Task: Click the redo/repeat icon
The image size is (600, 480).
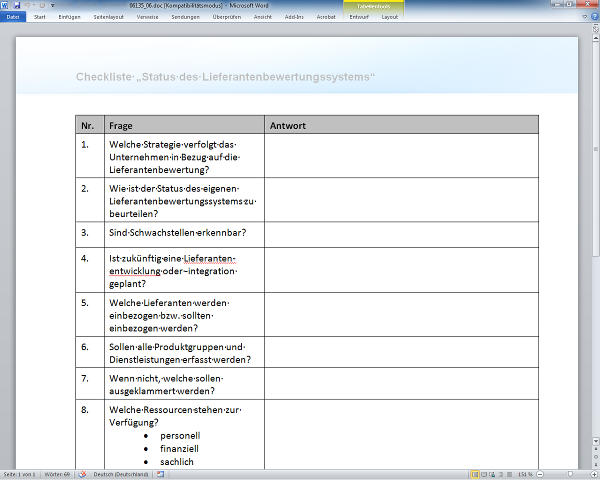Action: click(42, 5)
